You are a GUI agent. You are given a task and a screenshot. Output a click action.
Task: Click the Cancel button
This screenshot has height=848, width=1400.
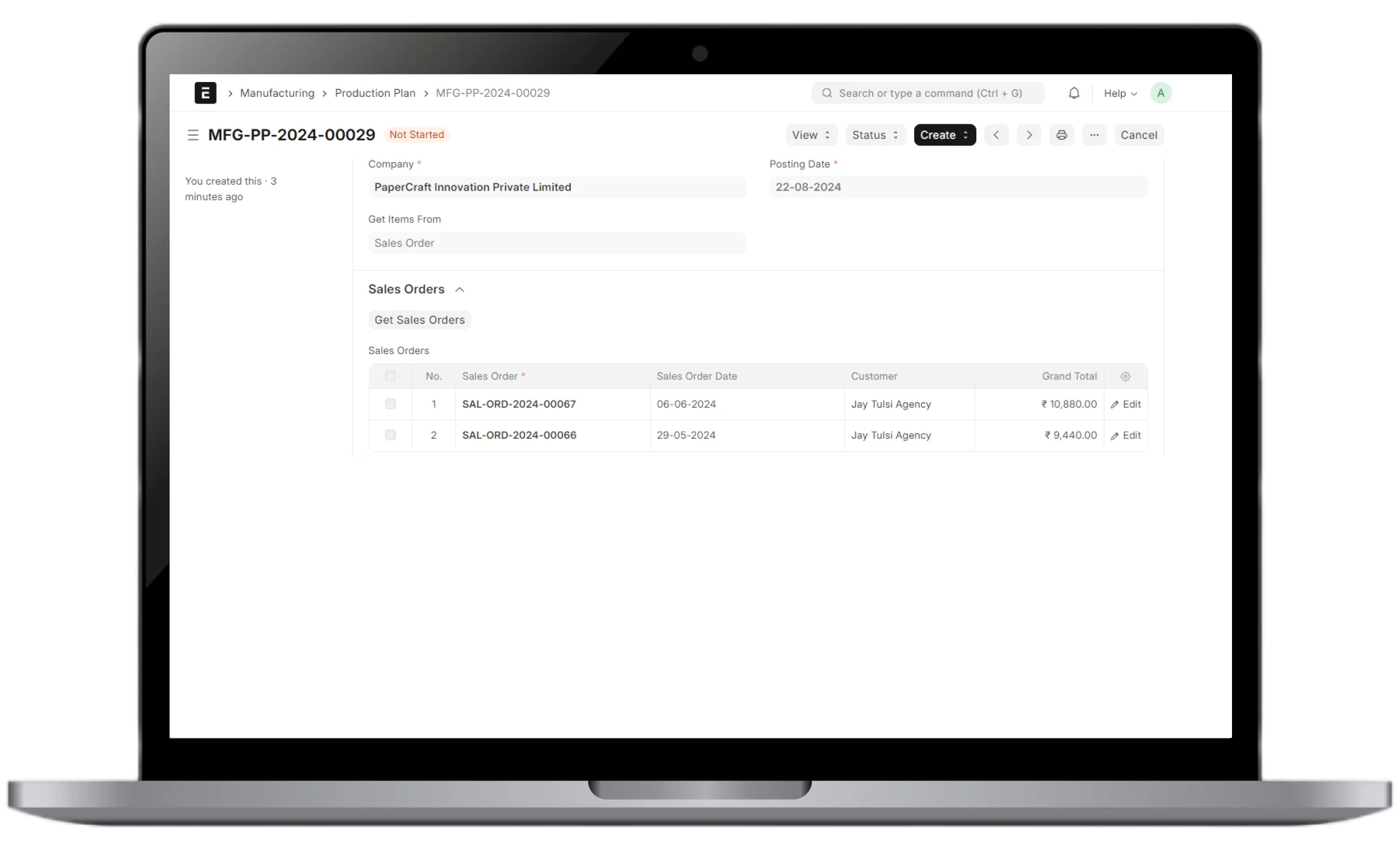pyautogui.click(x=1139, y=134)
